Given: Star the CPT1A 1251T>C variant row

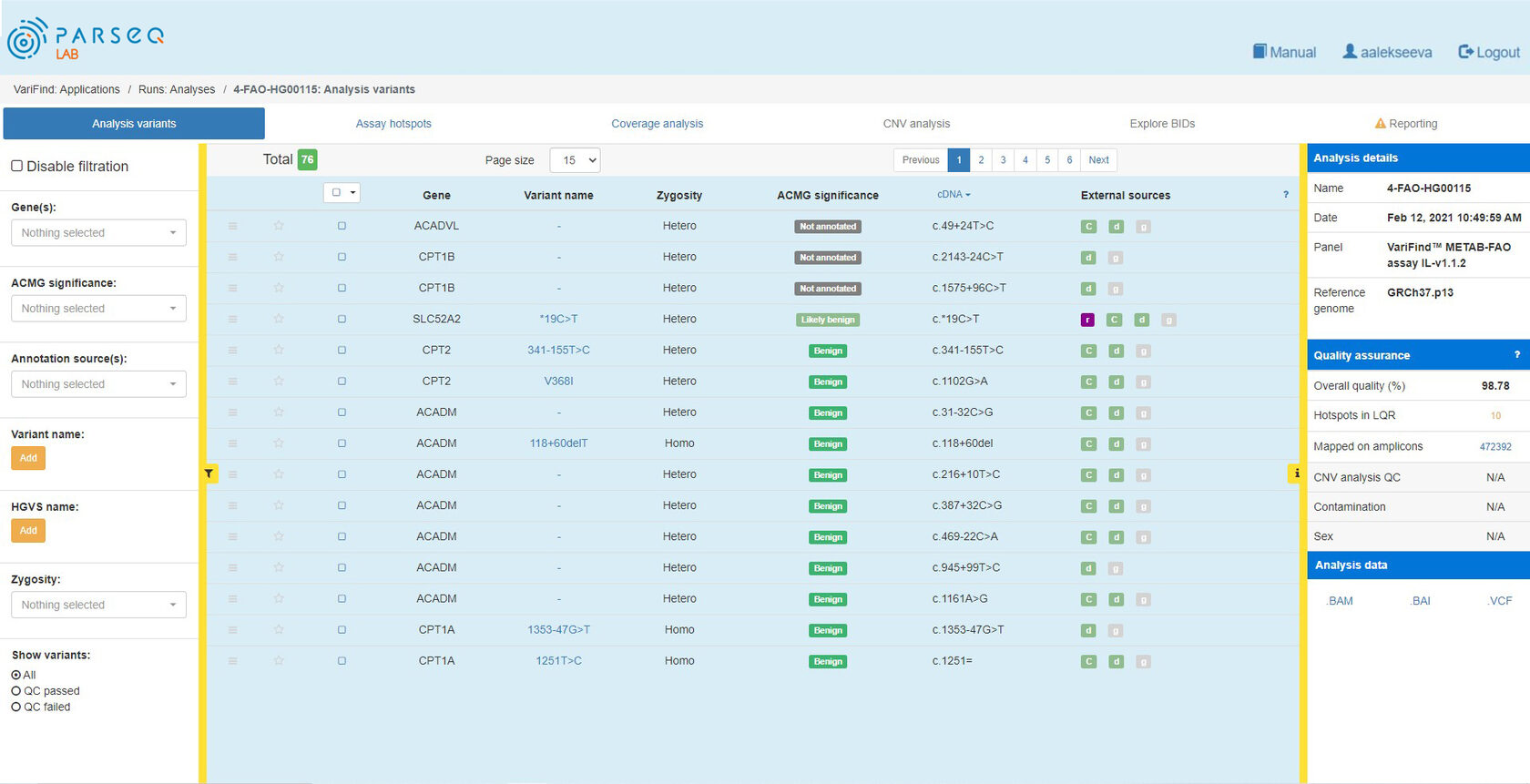Looking at the screenshot, I should click(x=279, y=661).
